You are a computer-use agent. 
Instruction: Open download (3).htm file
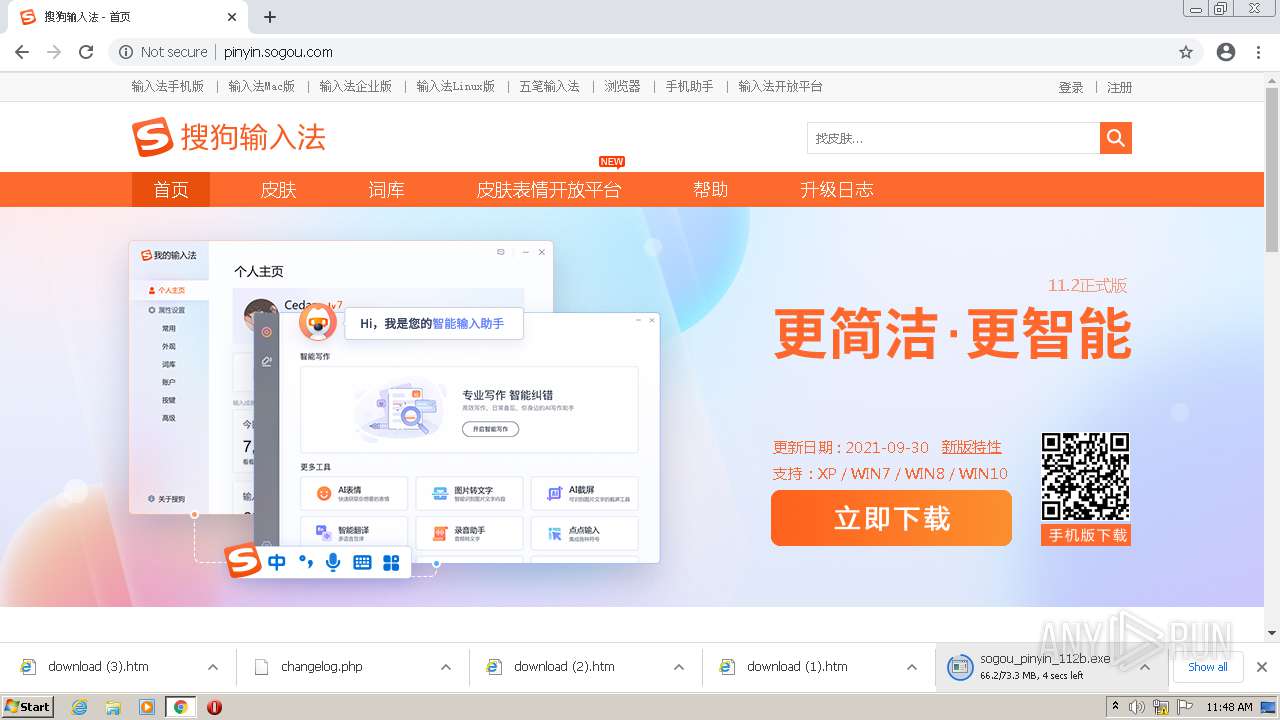(x=98, y=667)
